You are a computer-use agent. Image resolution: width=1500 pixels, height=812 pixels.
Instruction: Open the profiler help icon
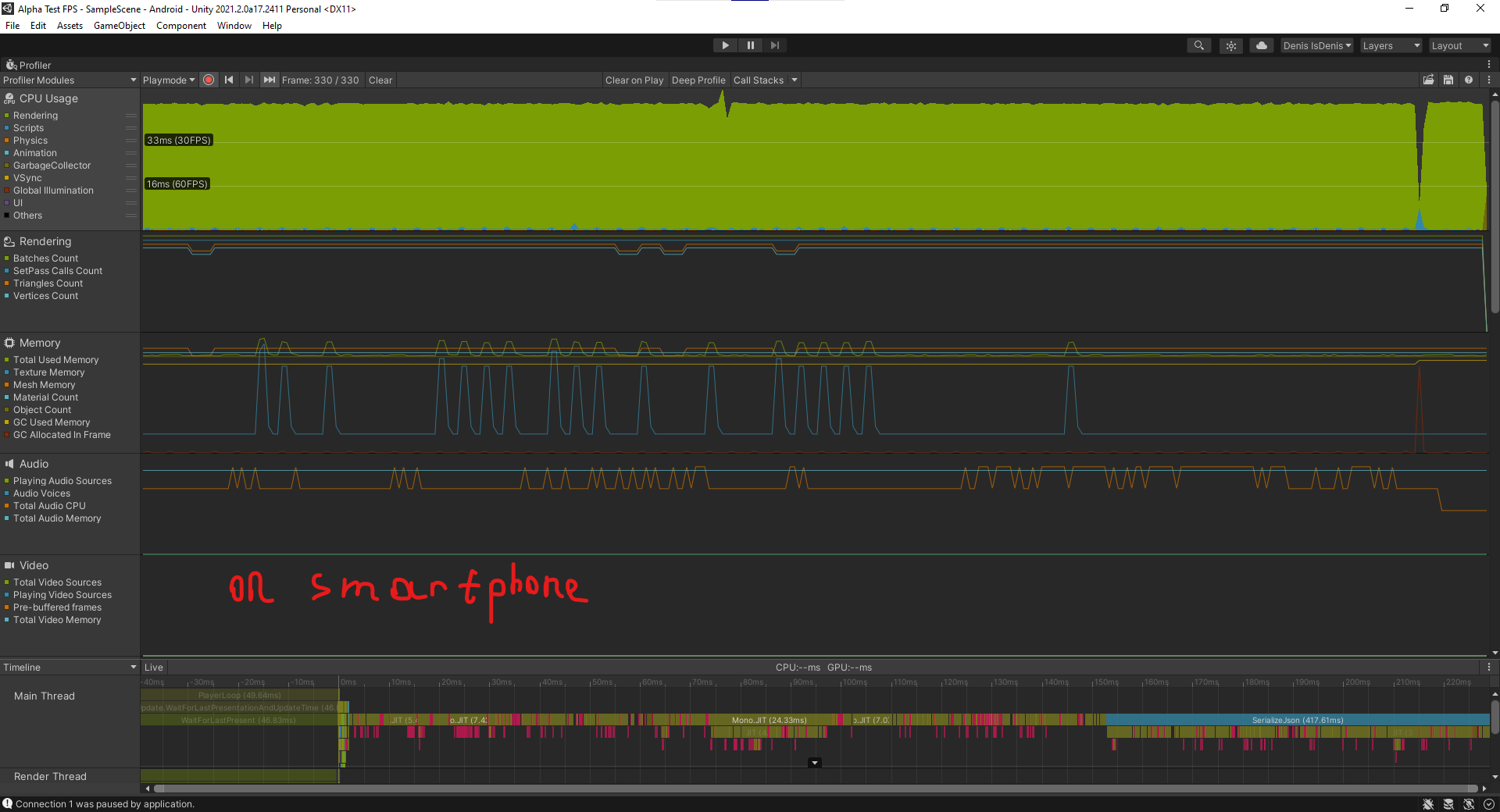click(1469, 80)
